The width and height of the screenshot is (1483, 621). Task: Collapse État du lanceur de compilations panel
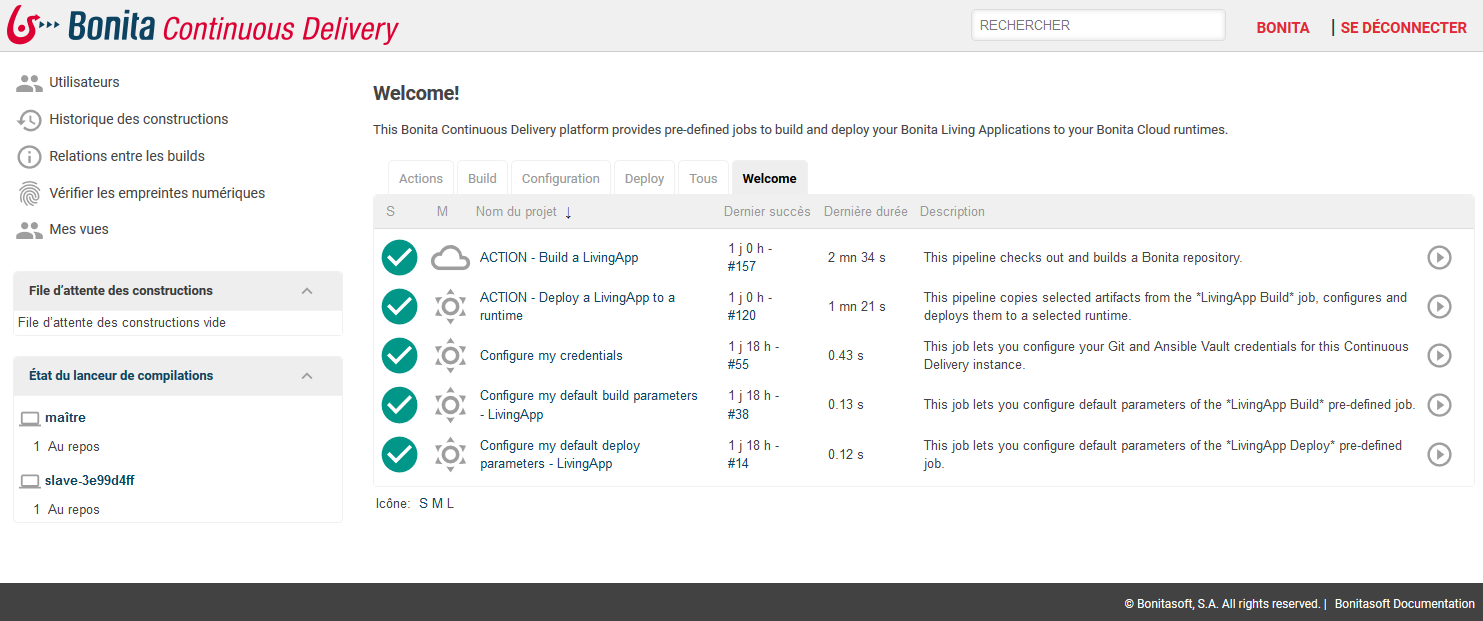pos(307,376)
